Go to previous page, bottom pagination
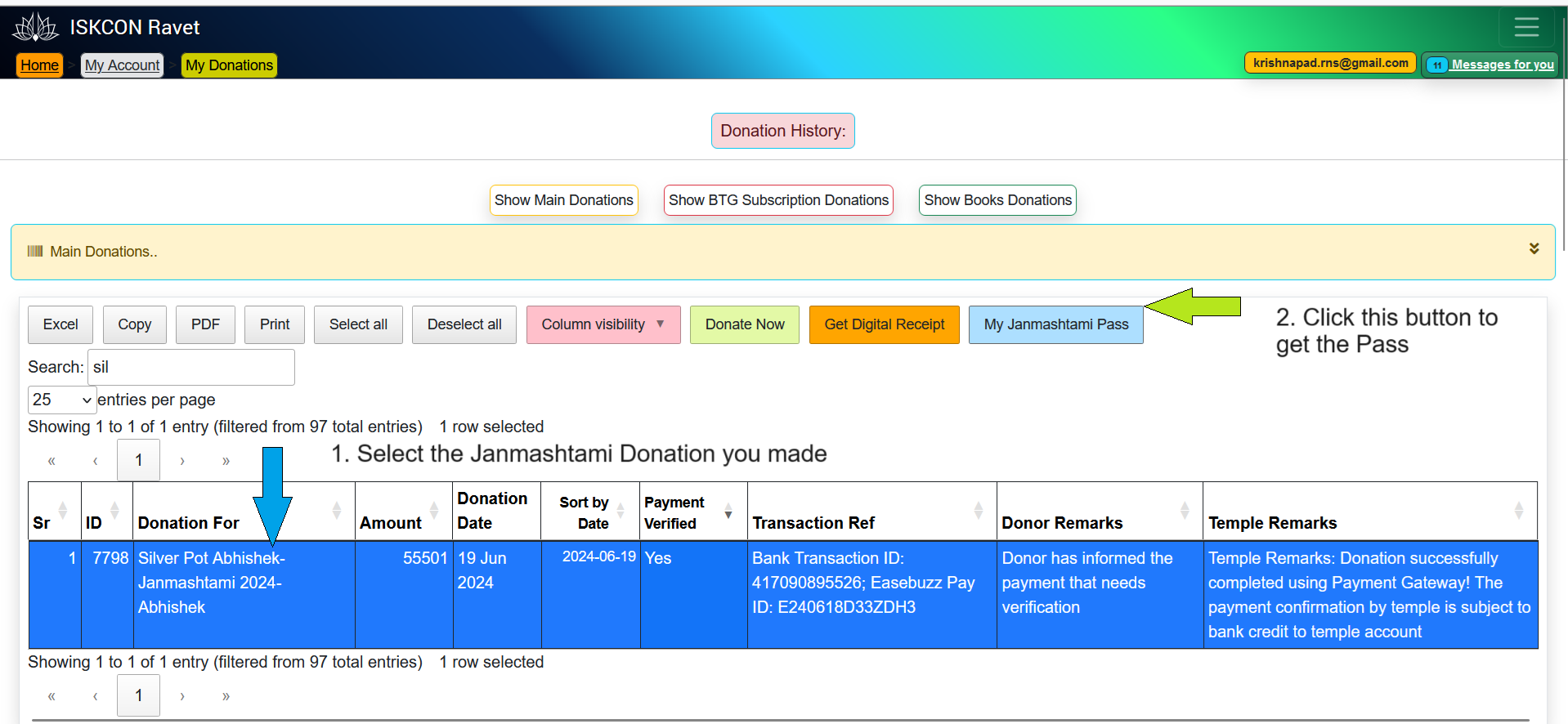1568x724 pixels. [x=96, y=696]
